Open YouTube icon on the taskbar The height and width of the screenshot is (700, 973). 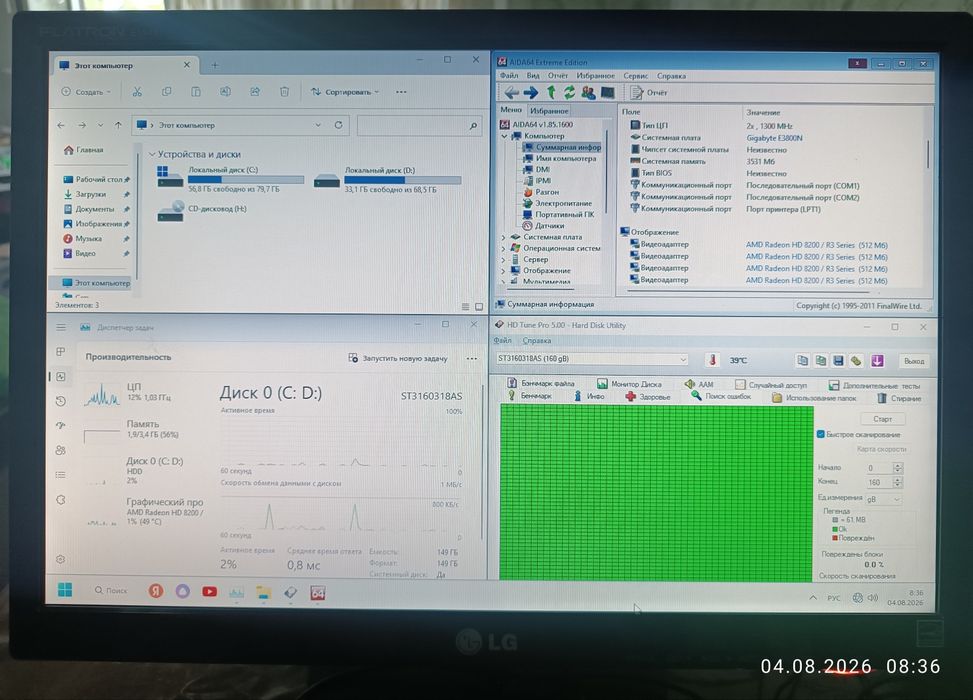[210, 591]
